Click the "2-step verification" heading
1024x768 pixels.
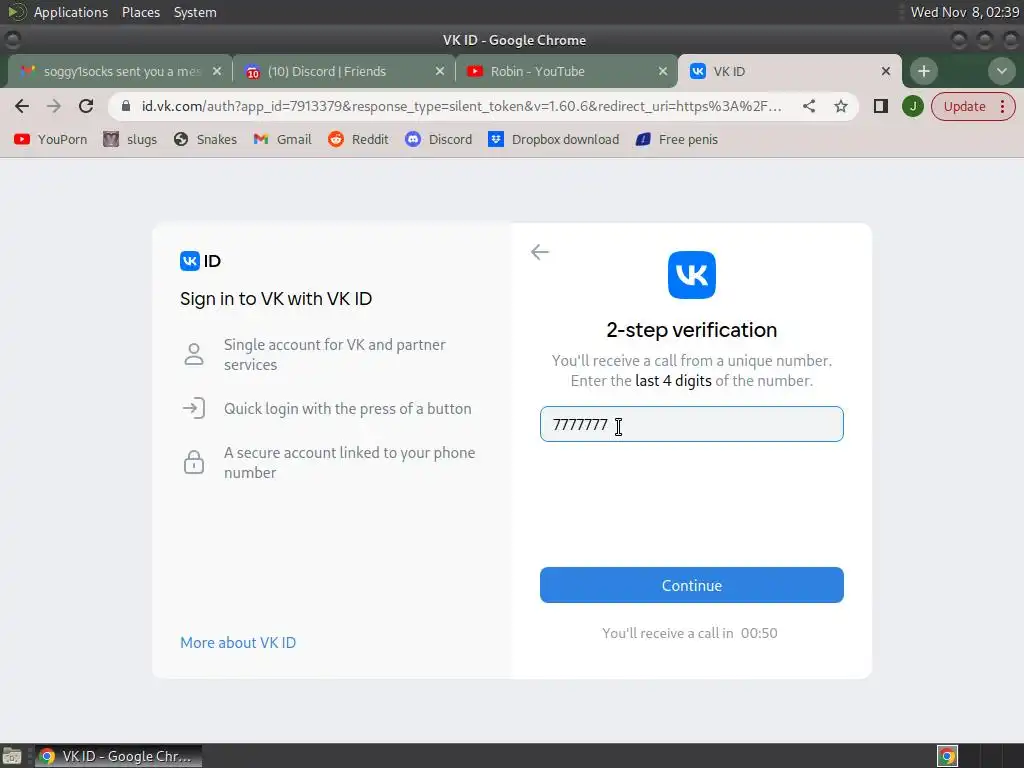[692, 330]
